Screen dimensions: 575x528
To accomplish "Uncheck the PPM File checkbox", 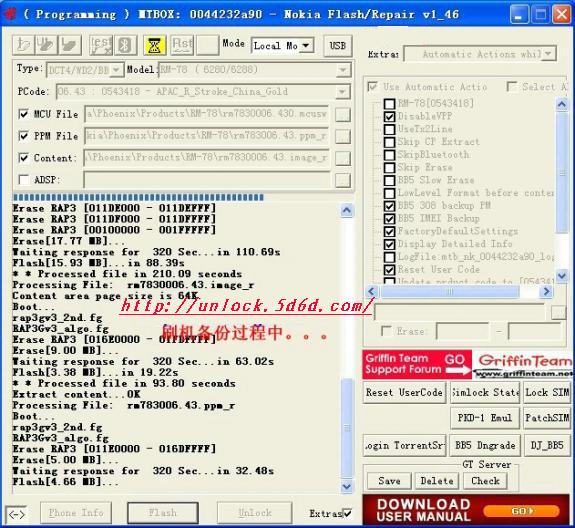I will pyautogui.click(x=23, y=136).
